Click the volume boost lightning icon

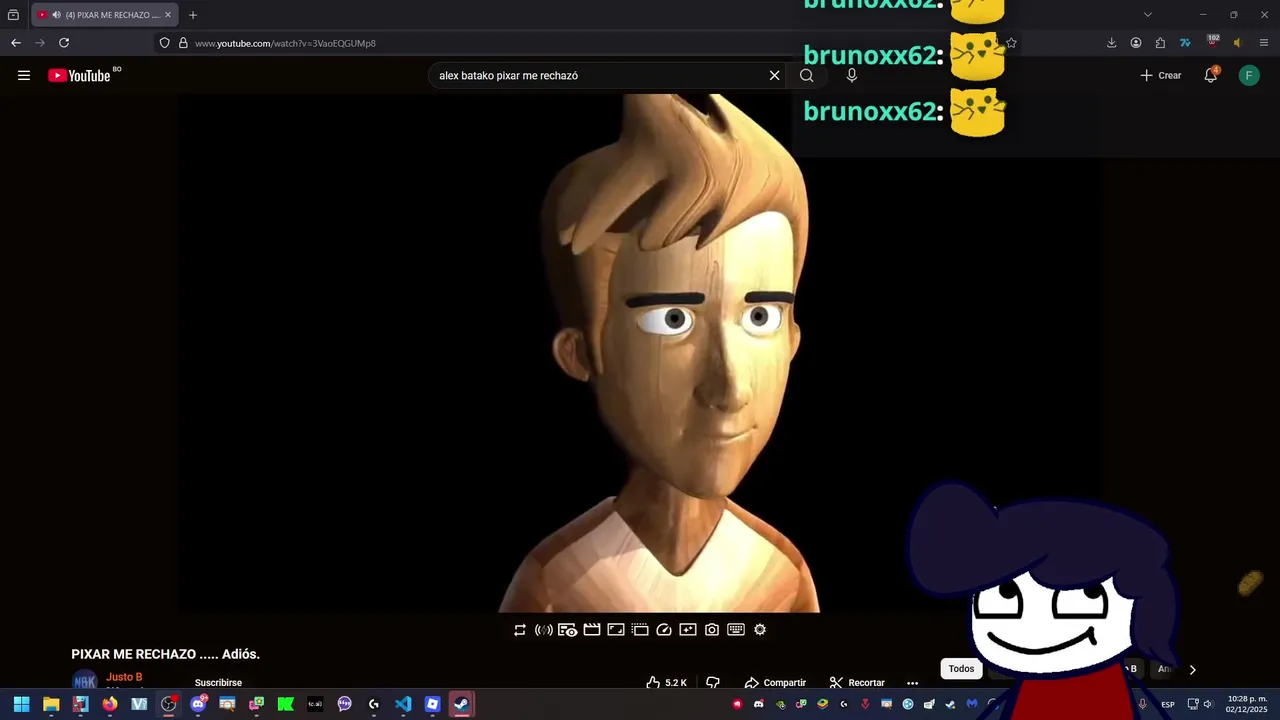544,630
